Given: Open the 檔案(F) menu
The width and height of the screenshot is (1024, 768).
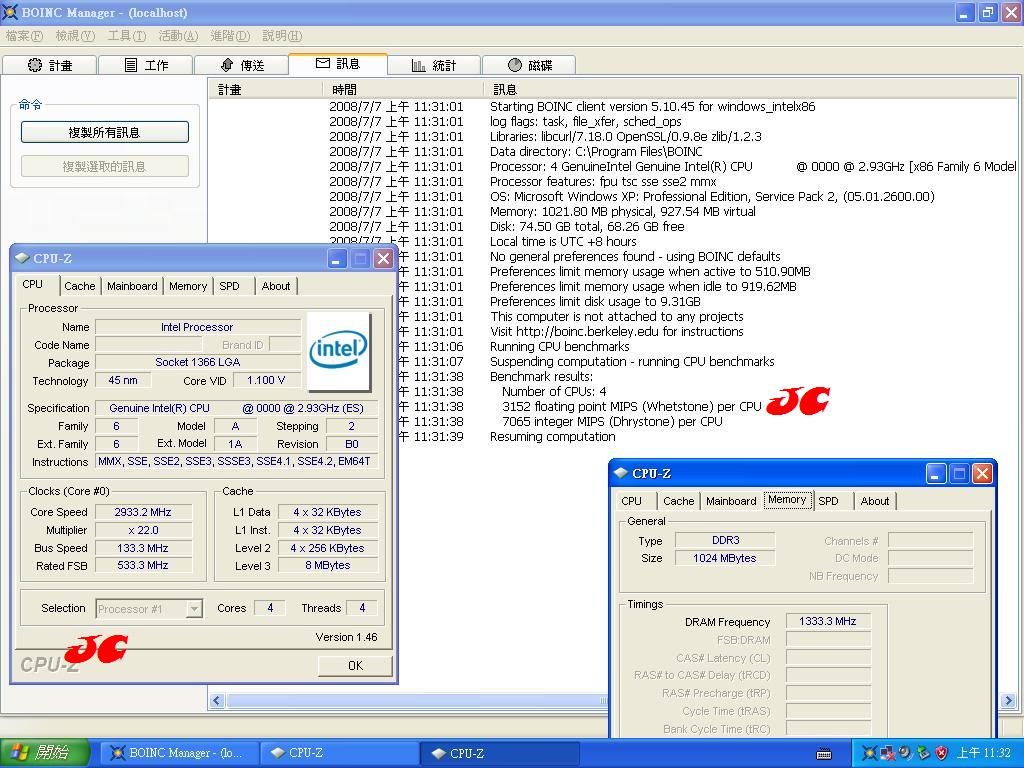Looking at the screenshot, I should tap(24, 36).
